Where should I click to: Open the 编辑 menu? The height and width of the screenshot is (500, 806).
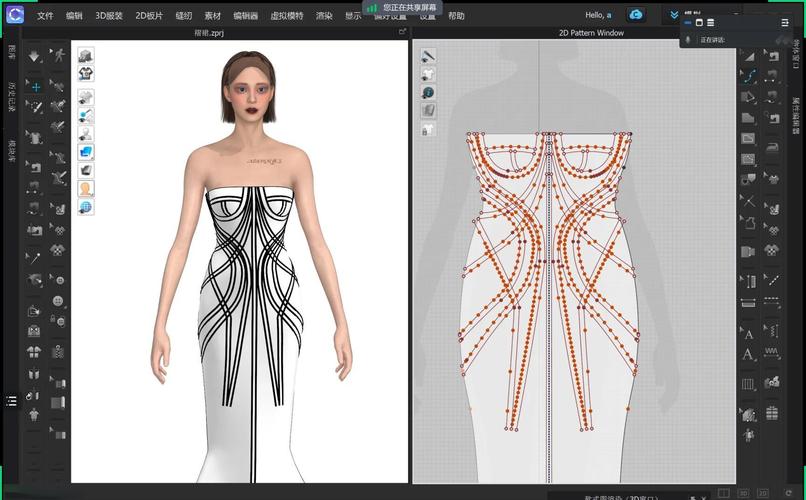coord(74,16)
